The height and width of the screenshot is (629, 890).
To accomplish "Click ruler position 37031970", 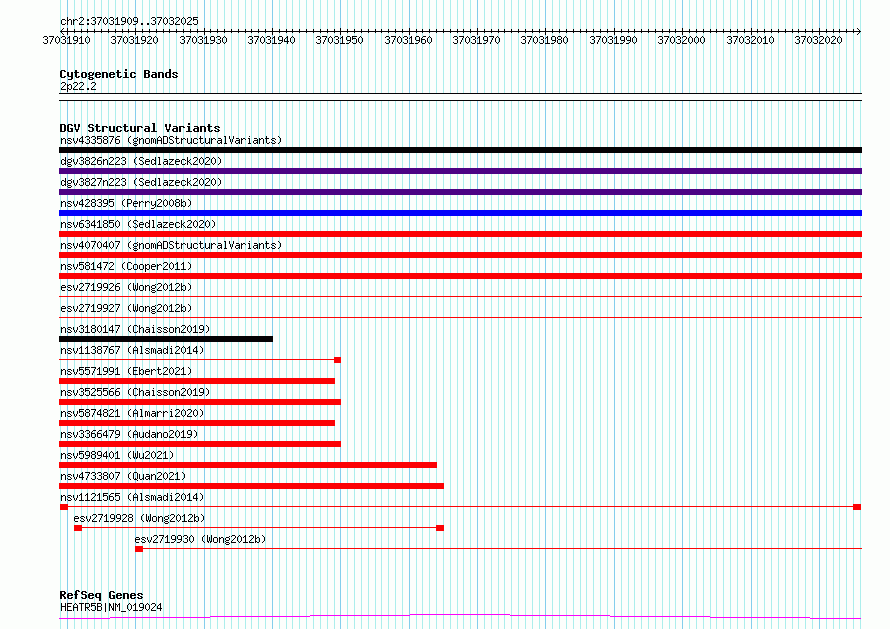I will (476, 40).
